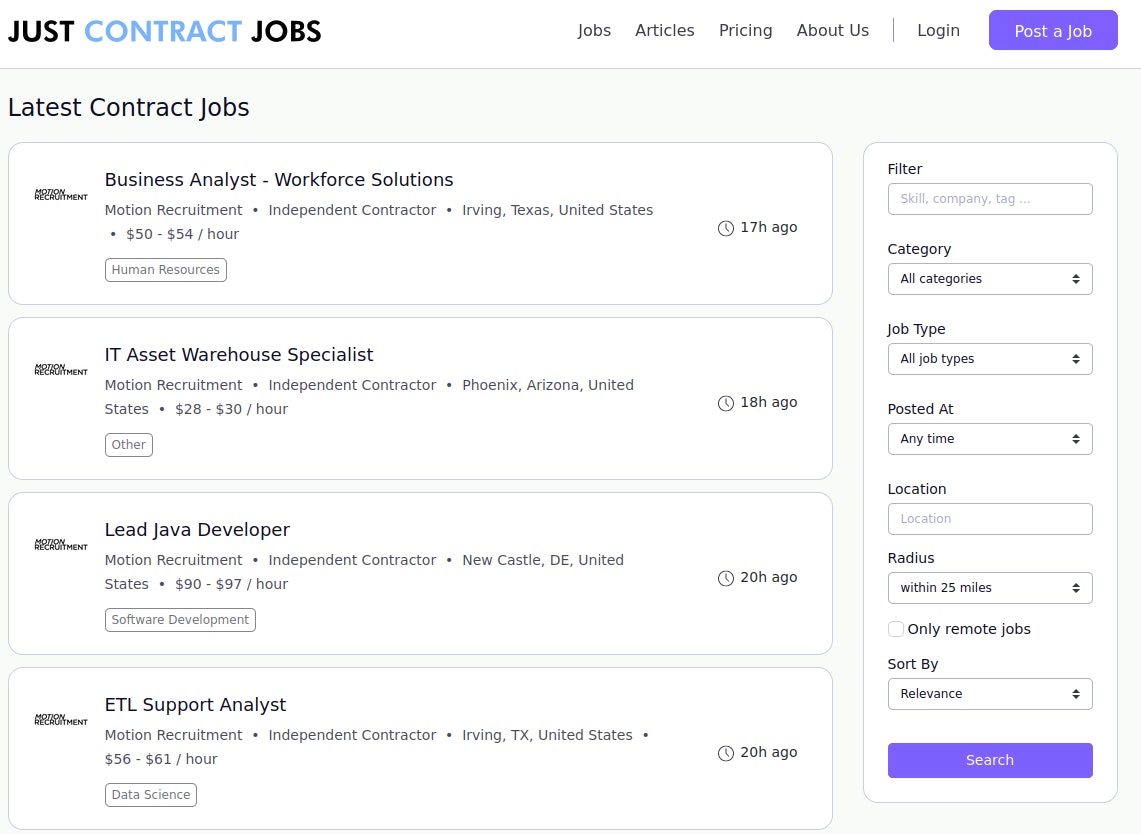
Task: Click the Just Contract Jobs site logo
Action: coord(164,31)
